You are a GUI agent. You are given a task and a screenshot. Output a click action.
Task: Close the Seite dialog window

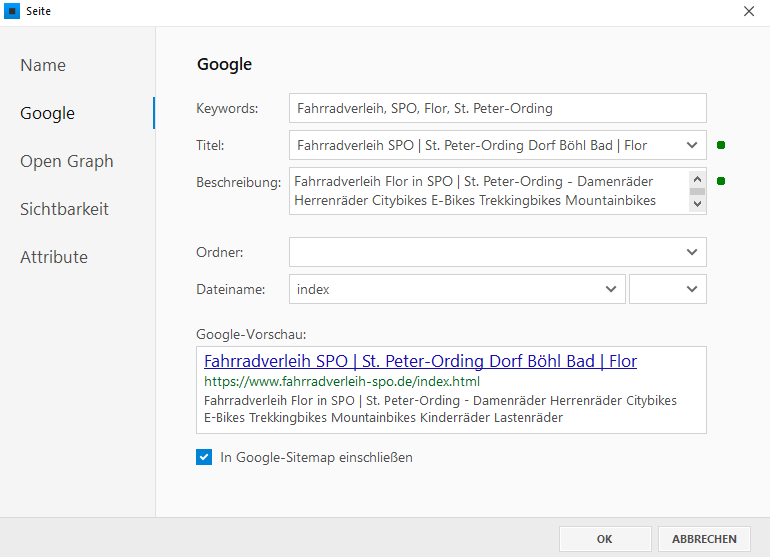[748, 12]
